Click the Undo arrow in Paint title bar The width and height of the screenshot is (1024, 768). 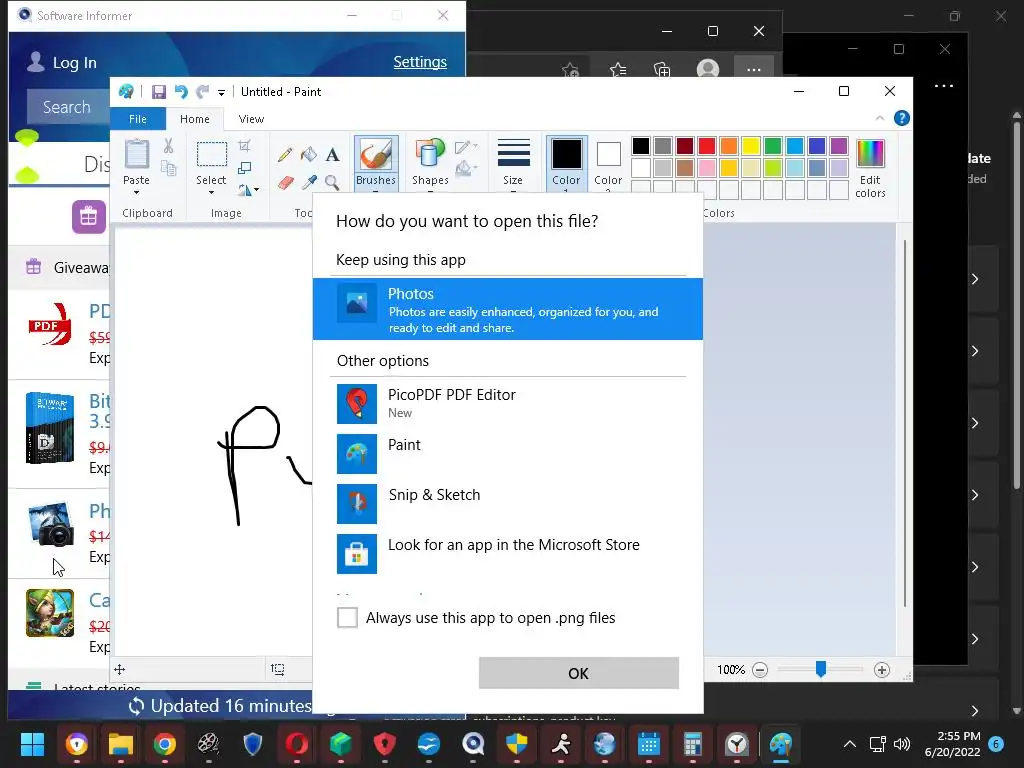[181, 92]
